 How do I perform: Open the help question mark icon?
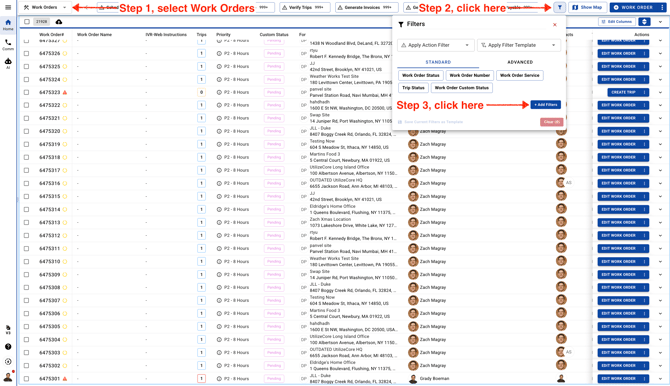click(8, 347)
